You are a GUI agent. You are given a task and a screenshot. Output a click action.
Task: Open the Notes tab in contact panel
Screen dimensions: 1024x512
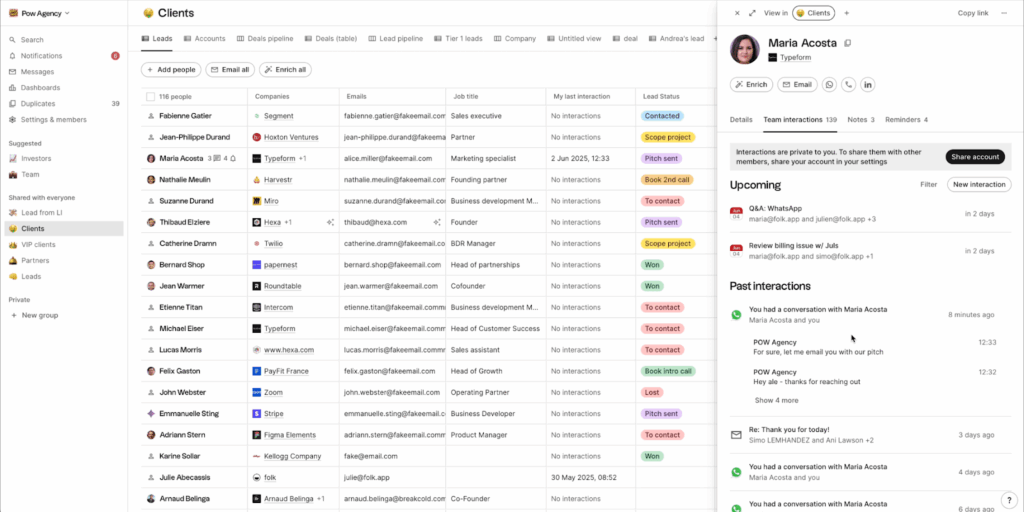click(x=859, y=120)
